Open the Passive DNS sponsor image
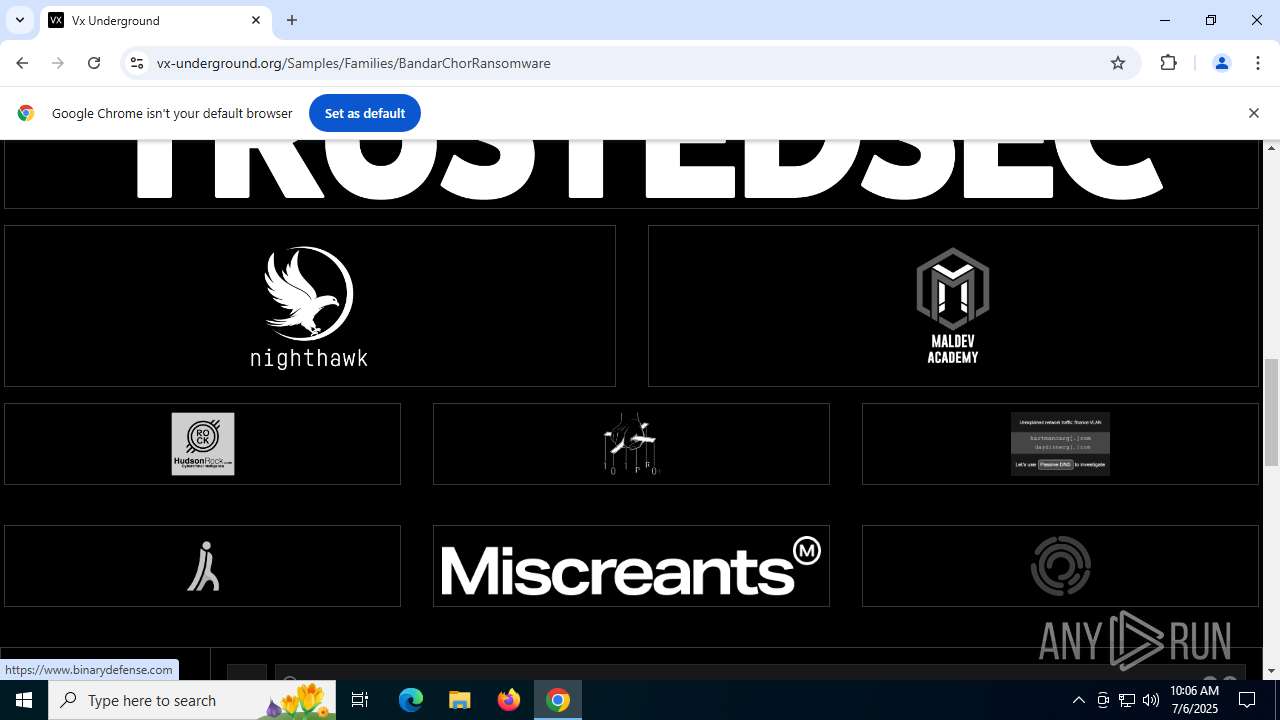This screenshot has height=720, width=1280. tap(1060, 444)
